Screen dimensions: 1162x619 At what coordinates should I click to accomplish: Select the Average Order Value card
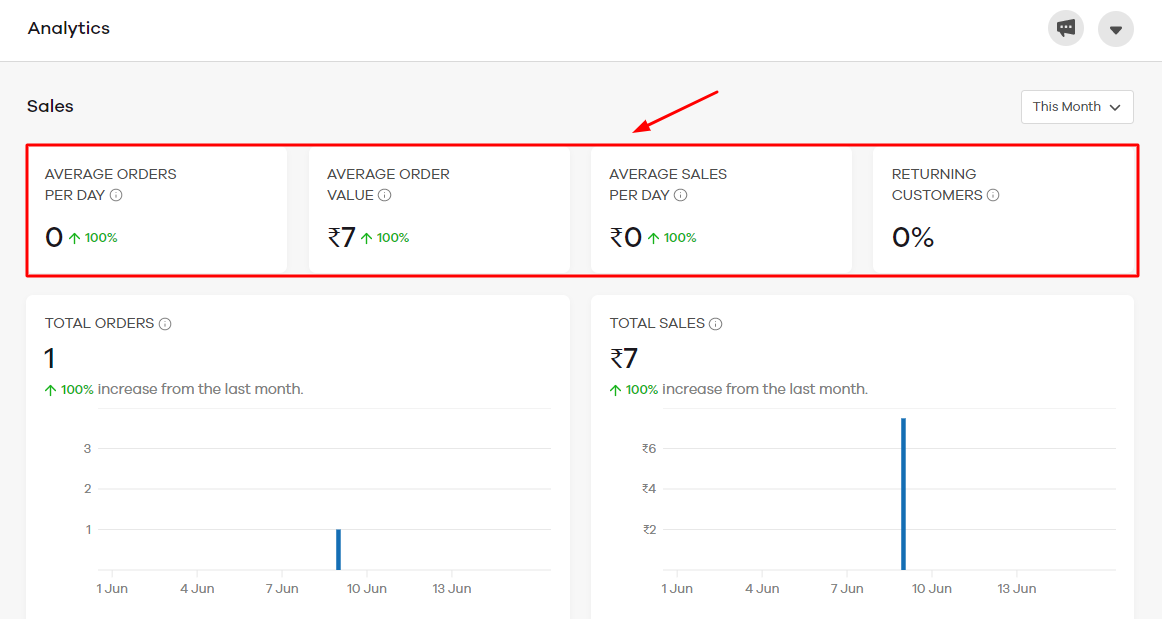pyautogui.click(x=439, y=210)
